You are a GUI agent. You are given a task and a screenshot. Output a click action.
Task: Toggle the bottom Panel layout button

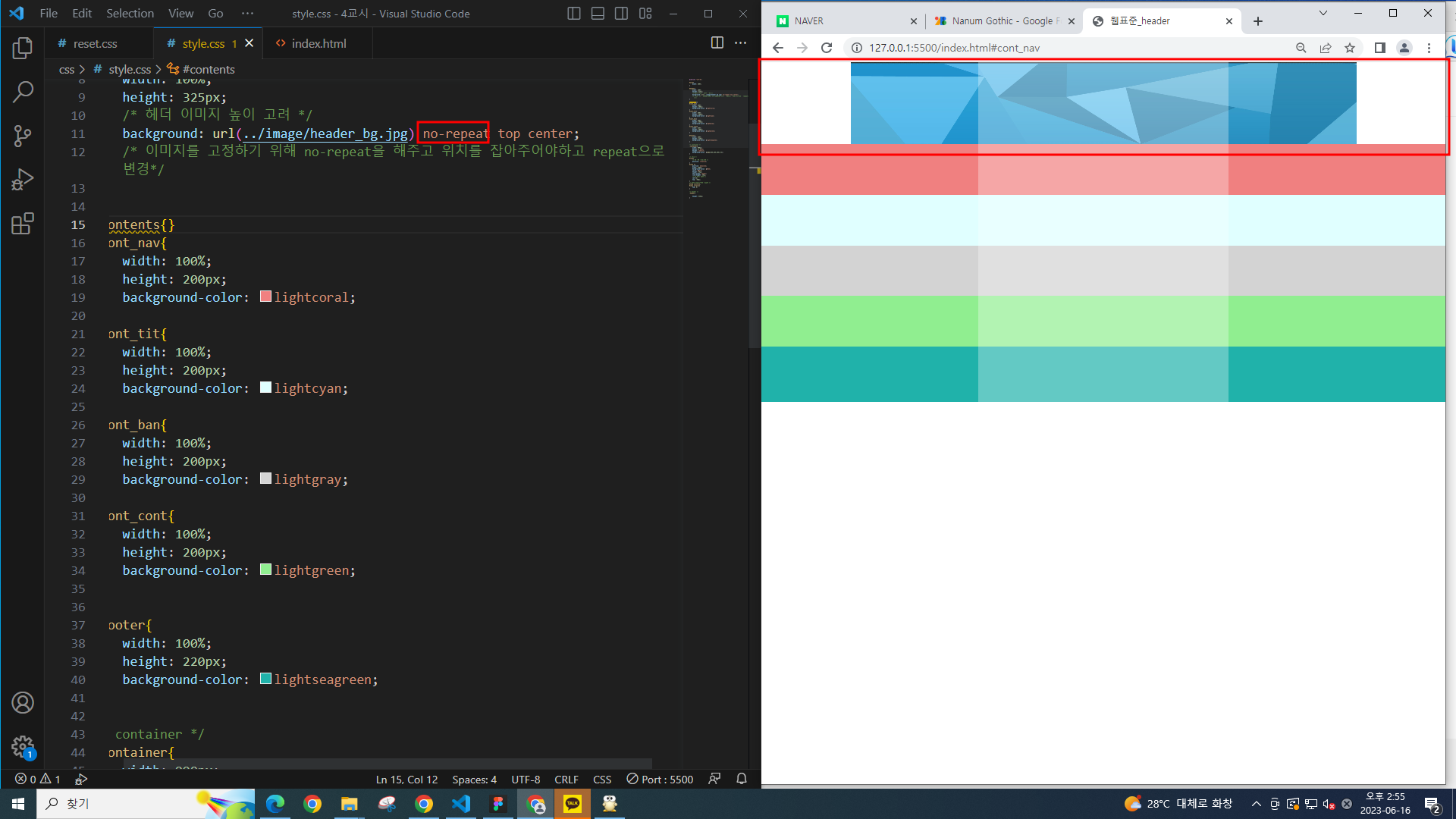pos(598,14)
